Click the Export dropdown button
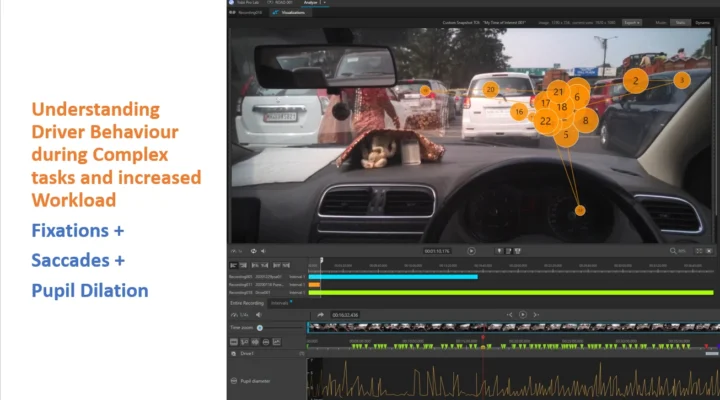 (x=632, y=23)
